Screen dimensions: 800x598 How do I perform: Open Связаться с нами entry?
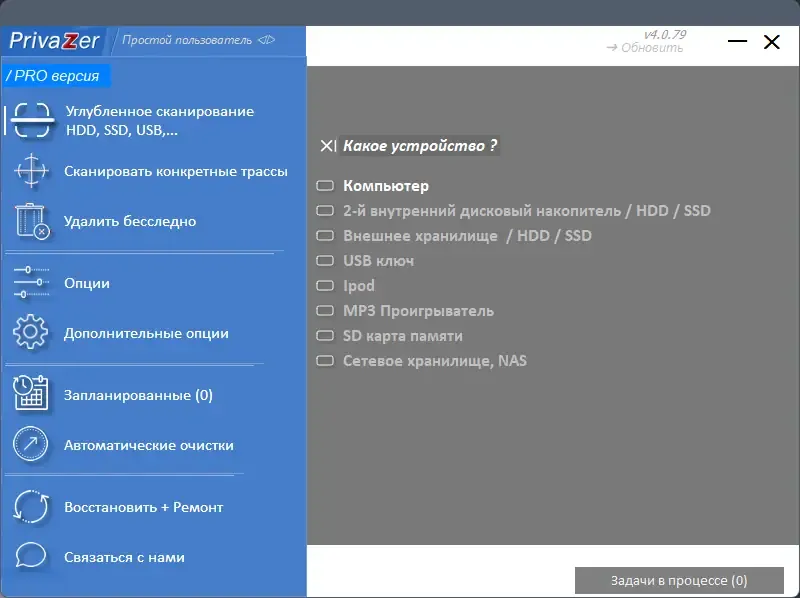124,557
